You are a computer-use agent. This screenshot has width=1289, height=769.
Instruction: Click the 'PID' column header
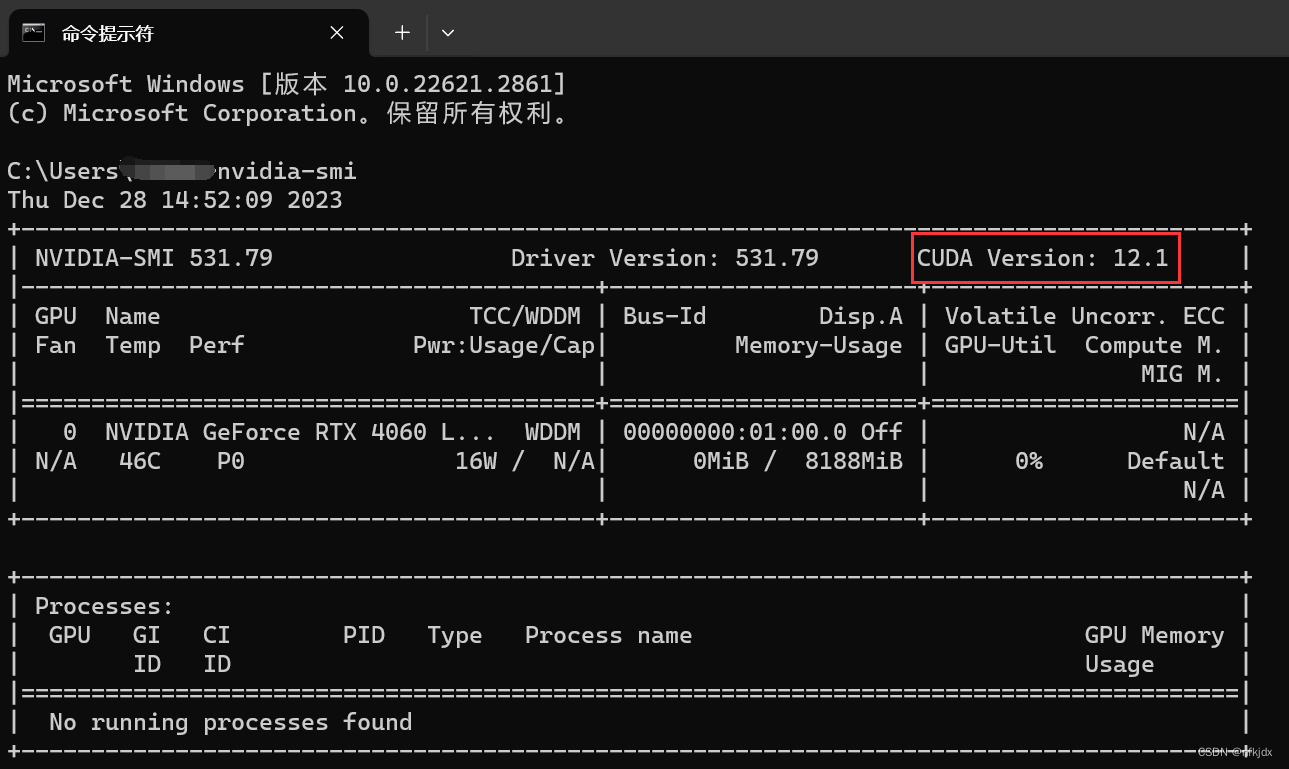[x=364, y=635]
